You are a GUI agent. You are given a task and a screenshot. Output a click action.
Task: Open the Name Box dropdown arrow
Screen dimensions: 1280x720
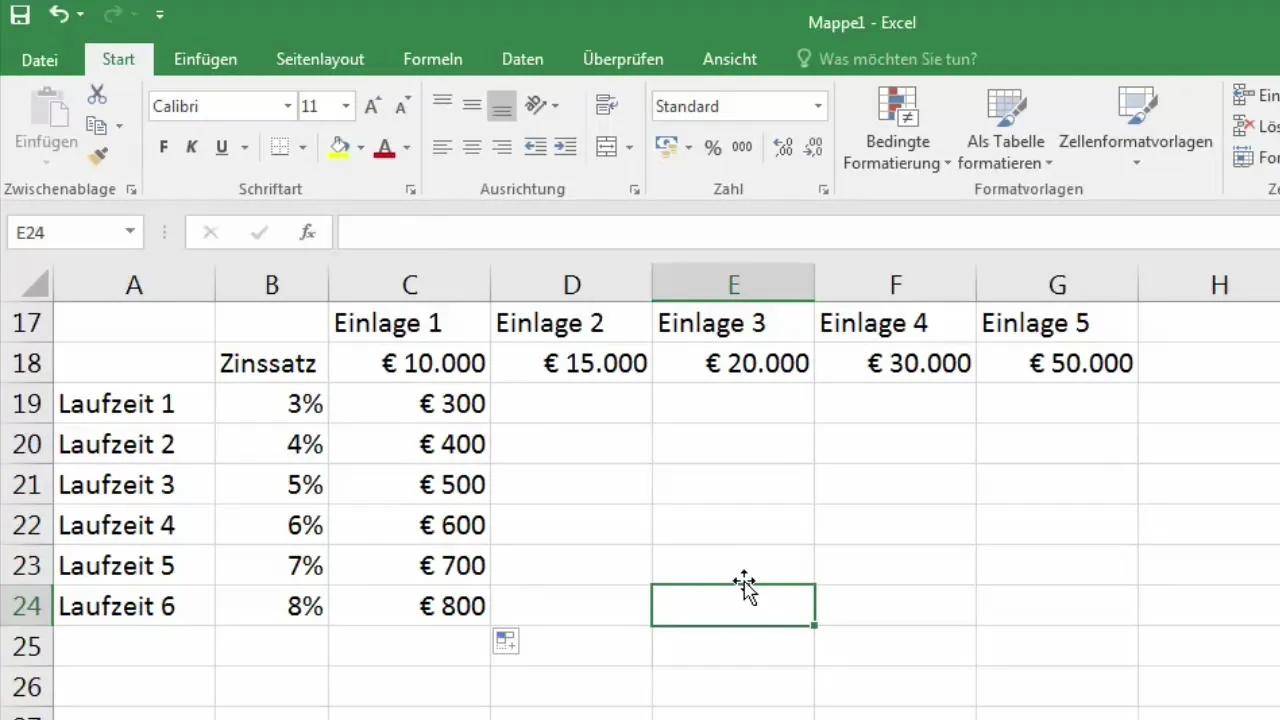pos(130,232)
